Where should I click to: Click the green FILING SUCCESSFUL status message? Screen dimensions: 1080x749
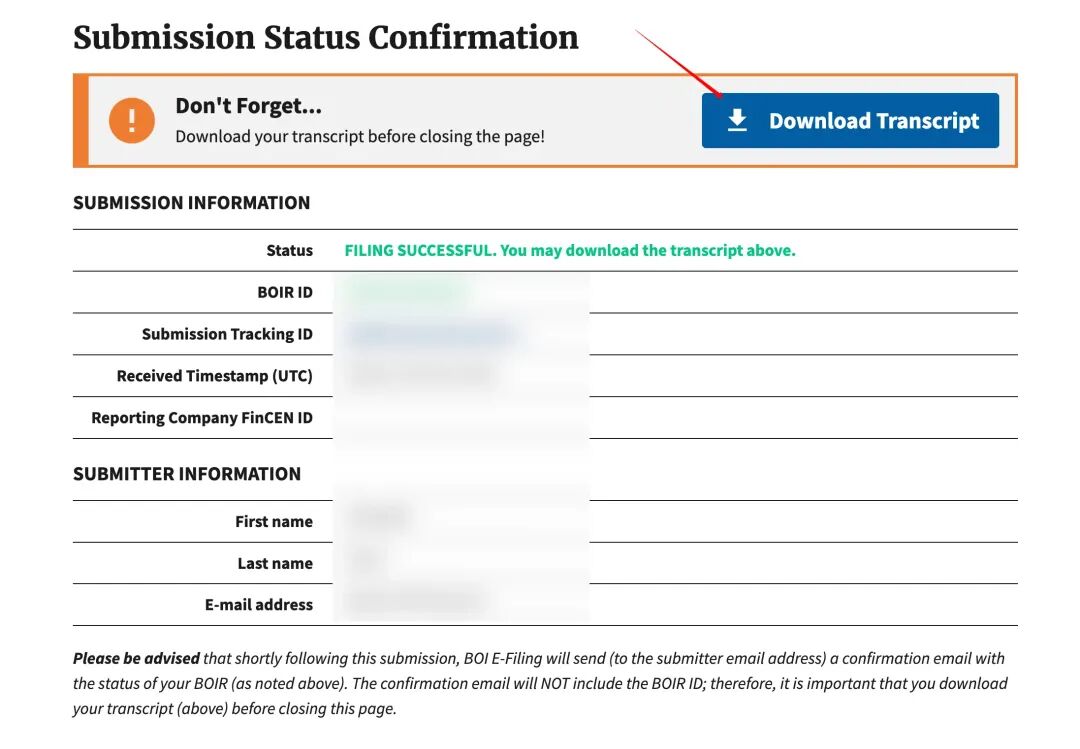coord(570,250)
